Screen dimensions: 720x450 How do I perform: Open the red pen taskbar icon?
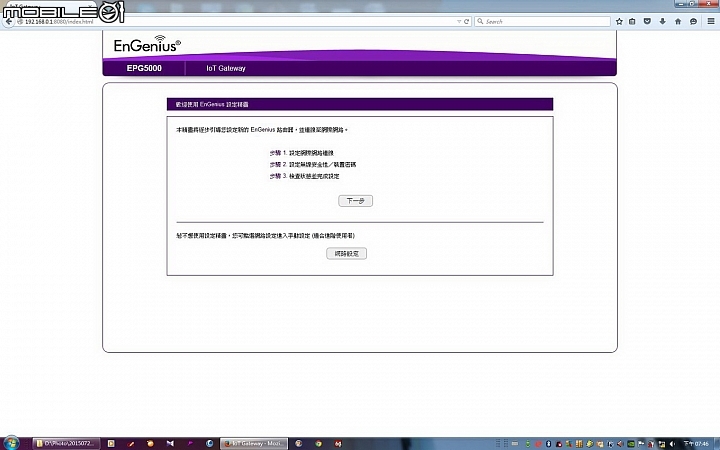coord(131,443)
